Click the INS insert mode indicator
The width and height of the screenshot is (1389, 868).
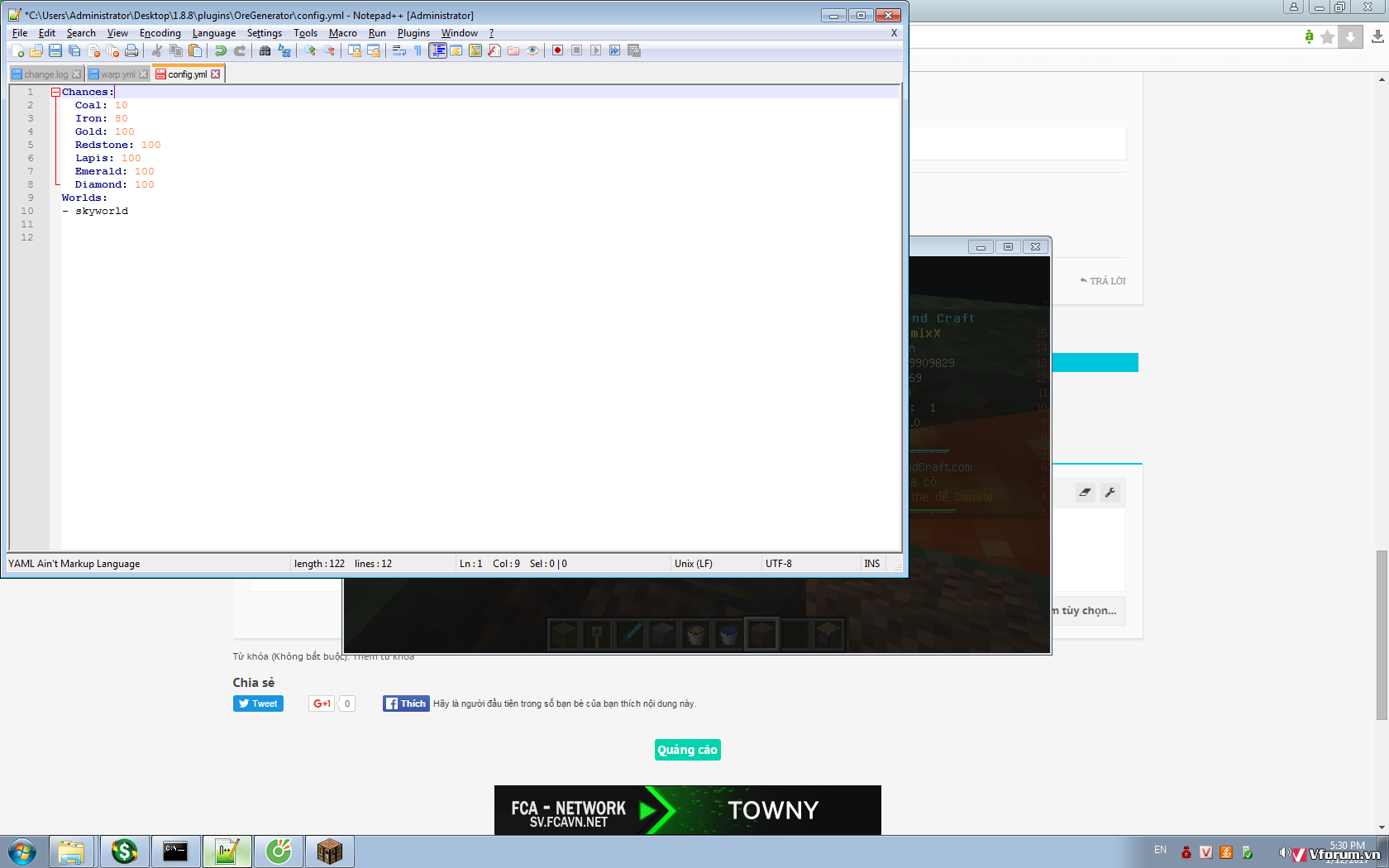872,564
